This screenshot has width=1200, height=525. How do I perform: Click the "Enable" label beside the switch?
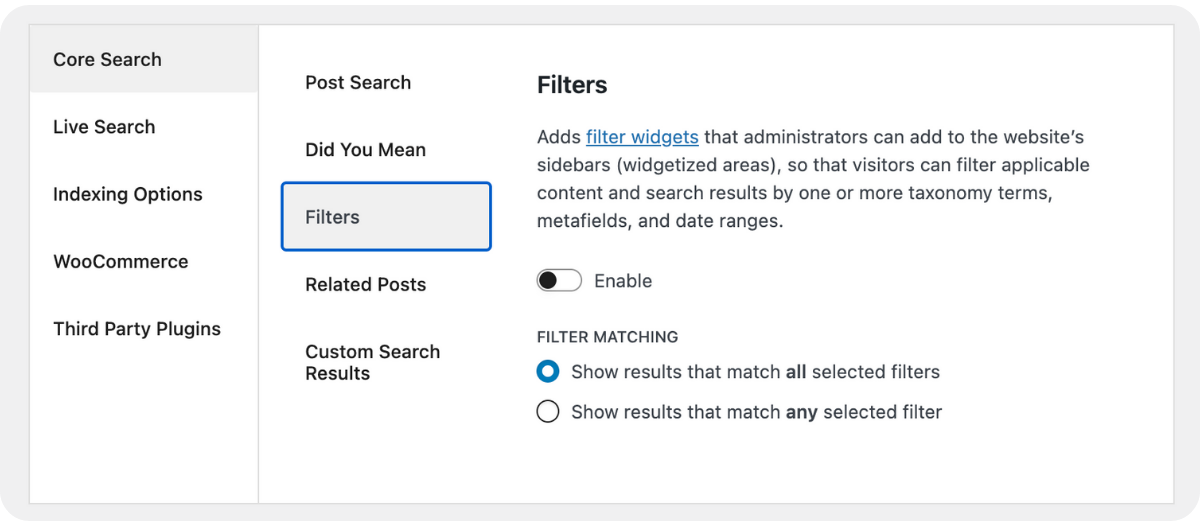coord(623,281)
